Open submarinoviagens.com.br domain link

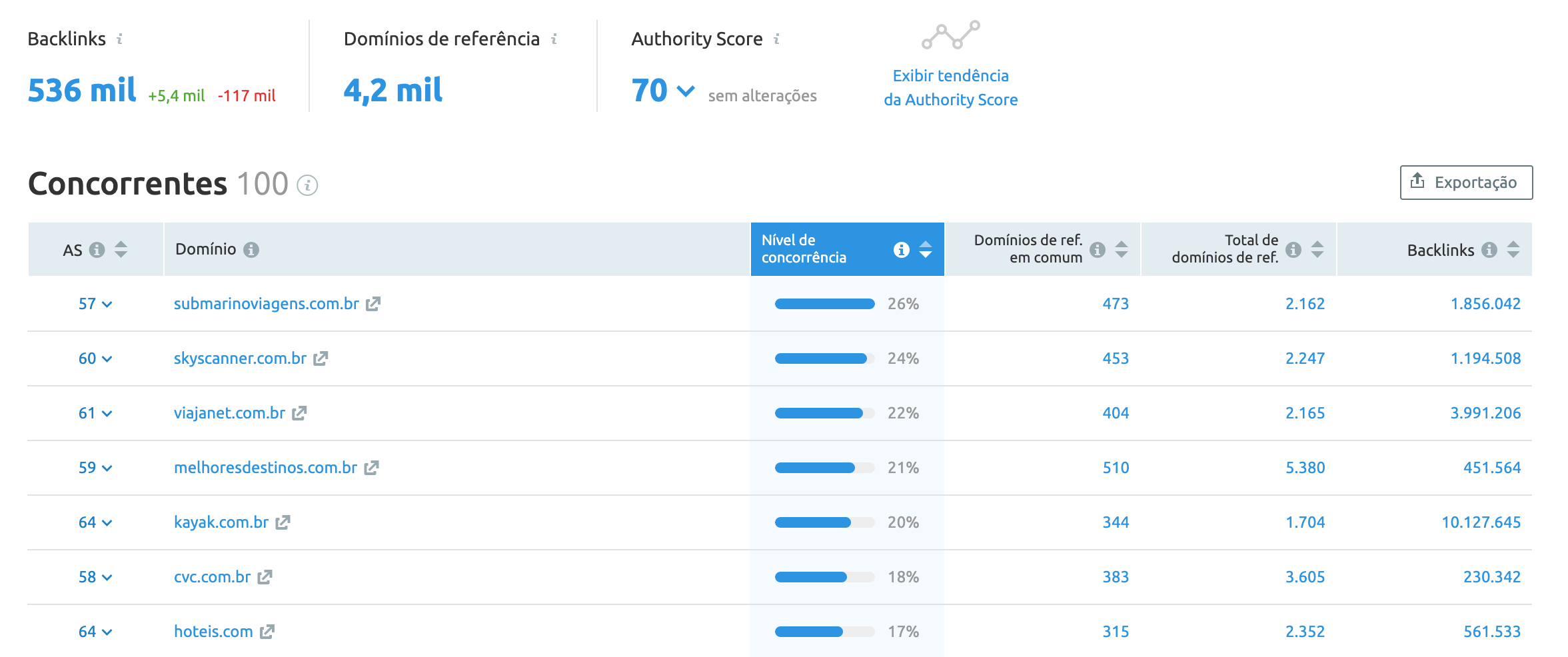click(x=267, y=304)
